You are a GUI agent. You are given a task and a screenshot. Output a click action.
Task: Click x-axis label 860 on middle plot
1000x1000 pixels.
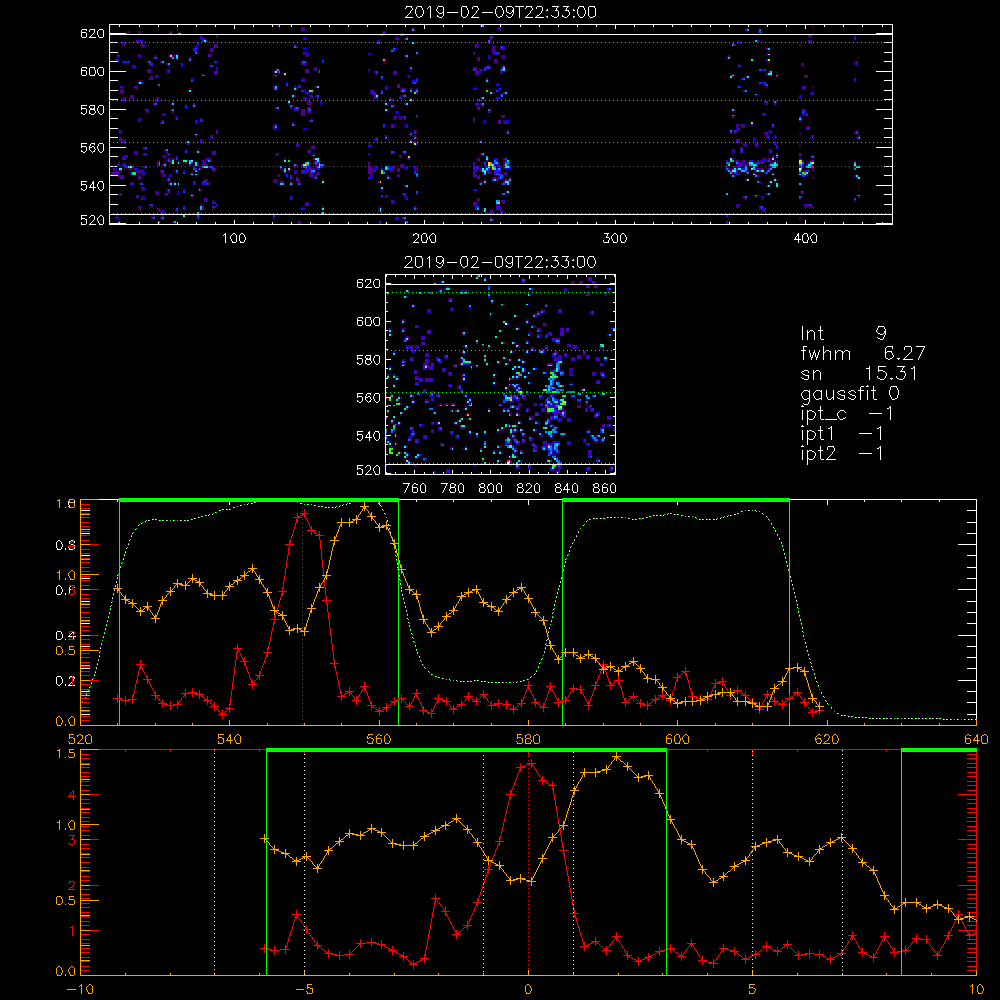tap(605, 489)
